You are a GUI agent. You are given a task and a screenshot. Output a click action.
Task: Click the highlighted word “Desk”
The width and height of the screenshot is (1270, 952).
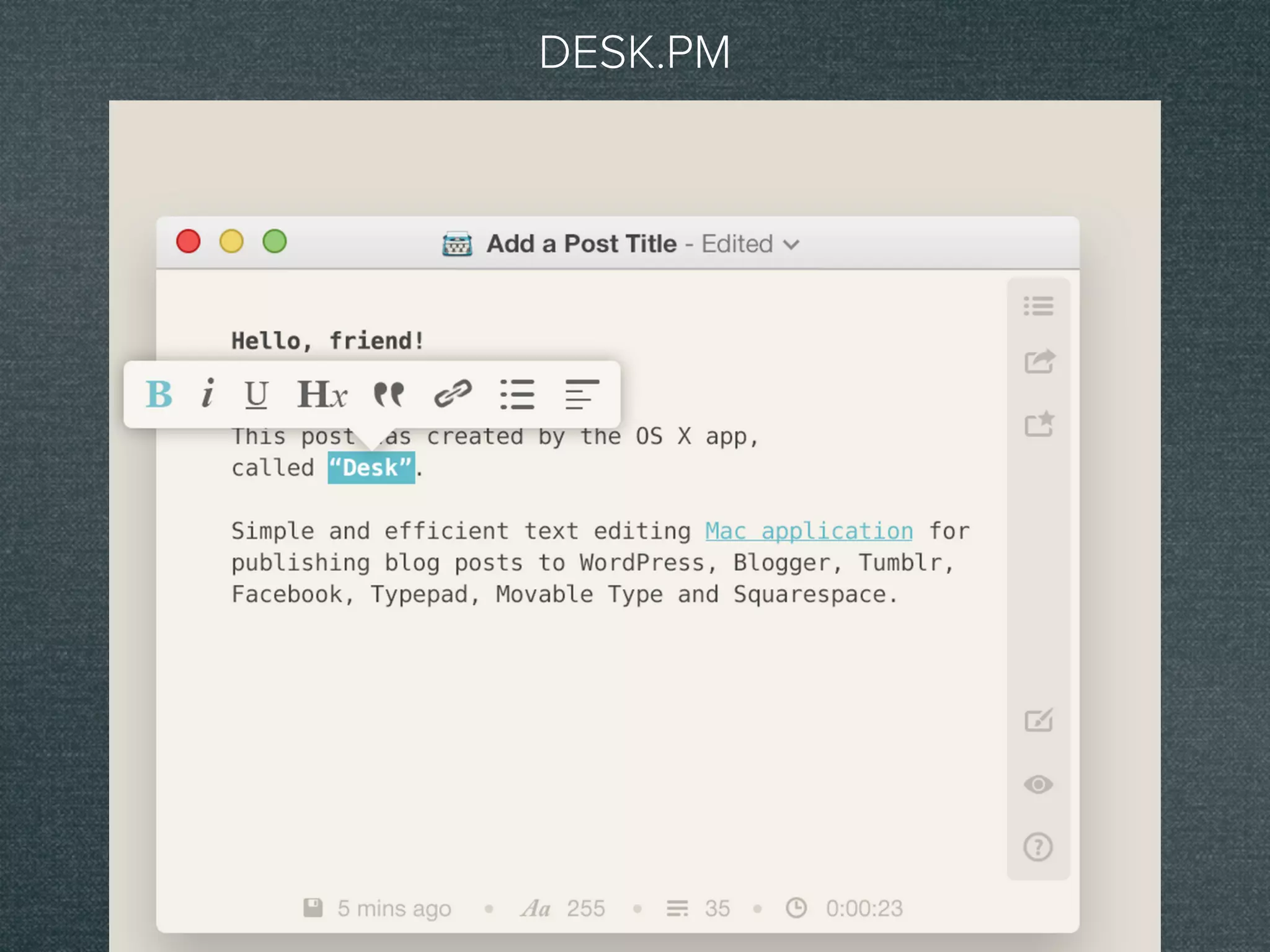click(x=371, y=468)
